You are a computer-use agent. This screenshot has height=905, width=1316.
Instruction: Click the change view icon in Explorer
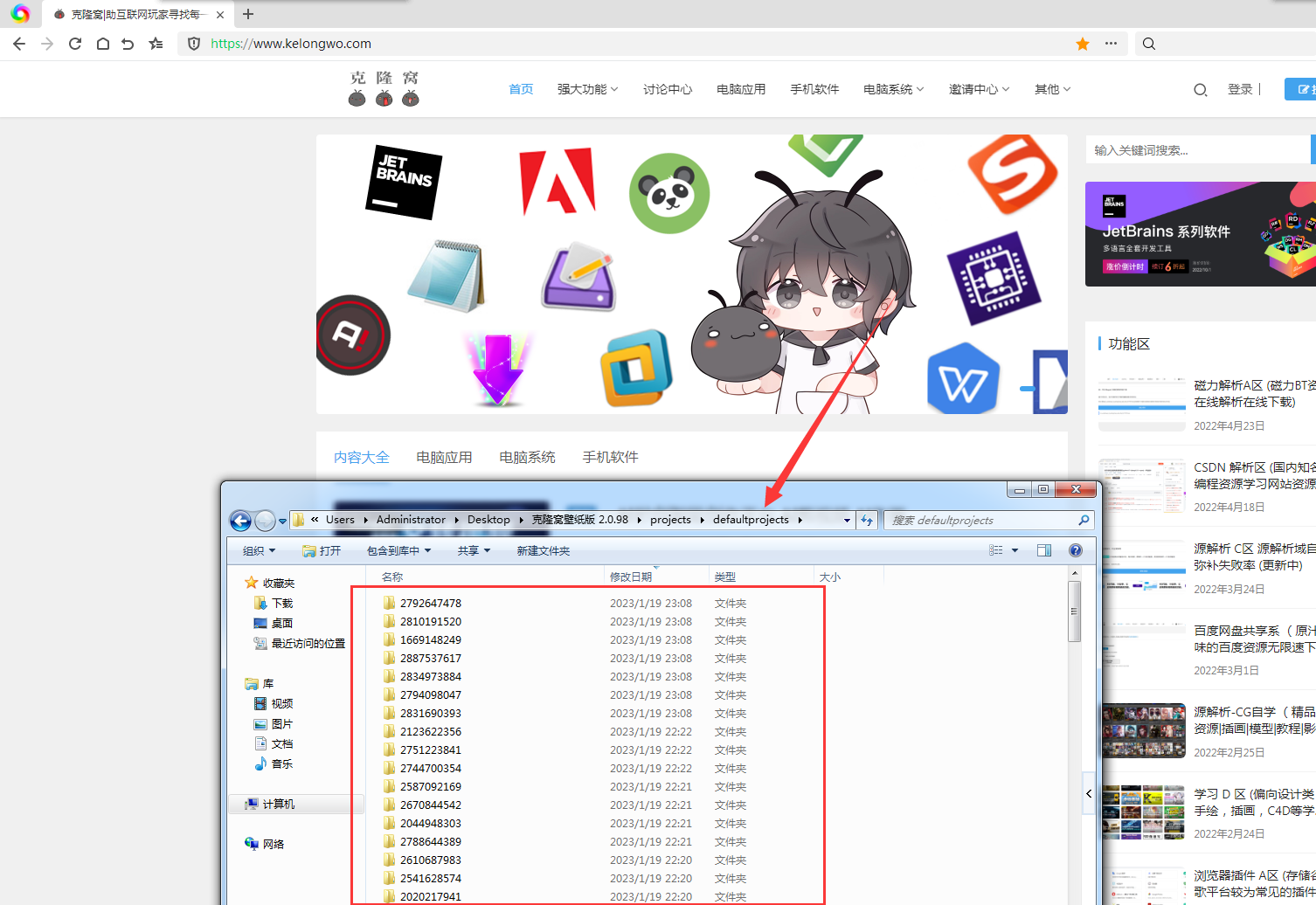pos(996,550)
